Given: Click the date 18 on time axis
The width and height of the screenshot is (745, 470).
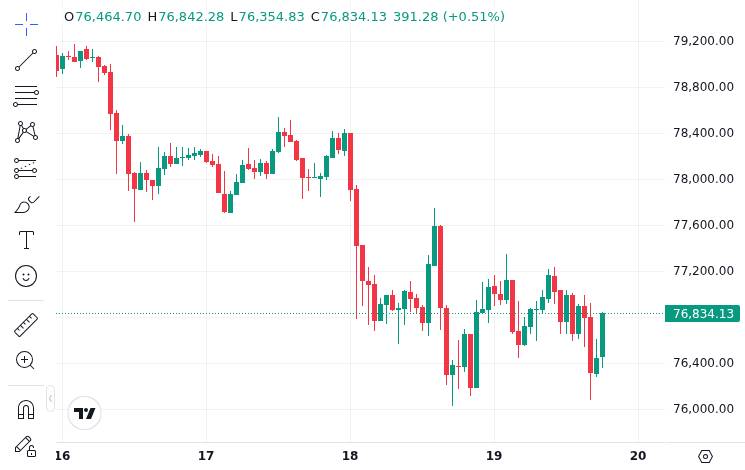Looking at the screenshot, I should point(350,456).
